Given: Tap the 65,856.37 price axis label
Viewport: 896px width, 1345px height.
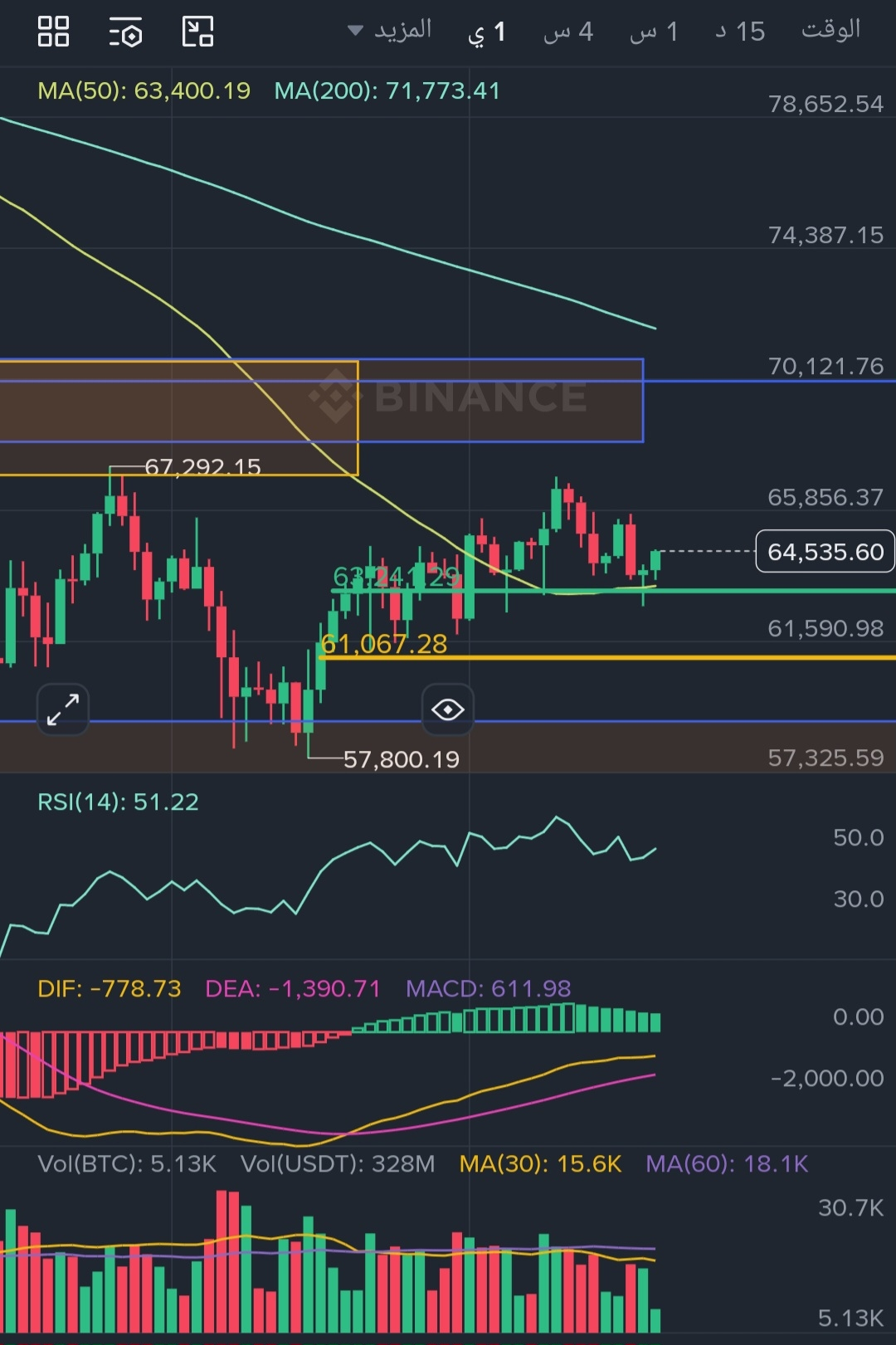Looking at the screenshot, I should (x=825, y=497).
